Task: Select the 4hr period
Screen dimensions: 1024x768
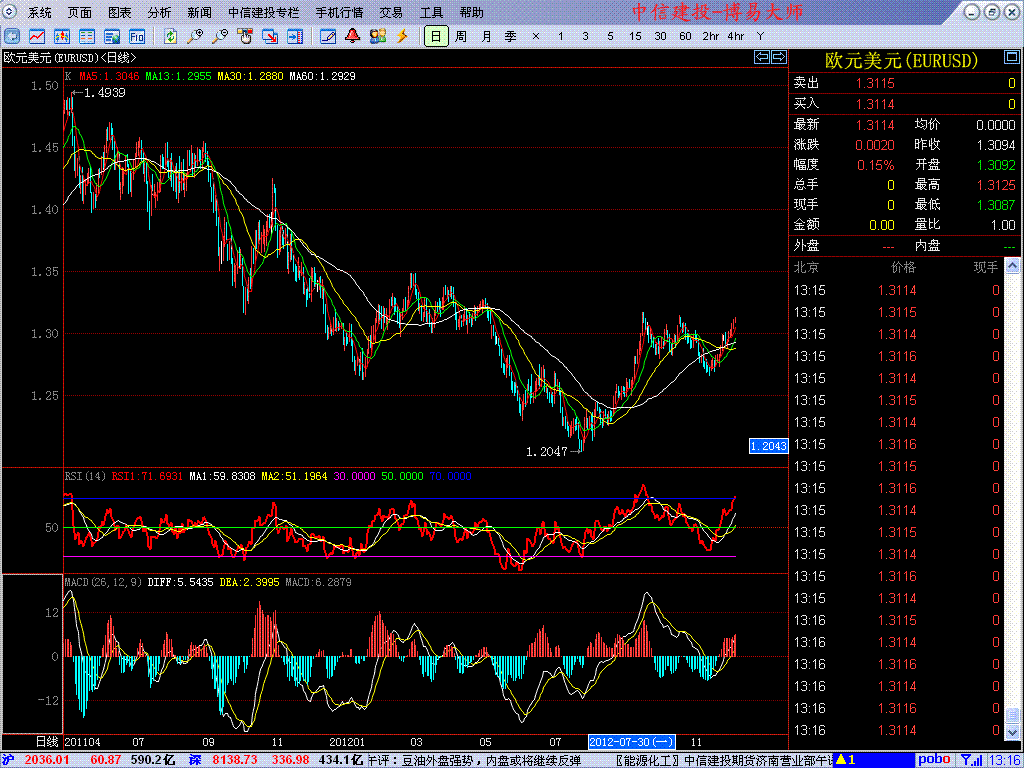Action: (735, 36)
